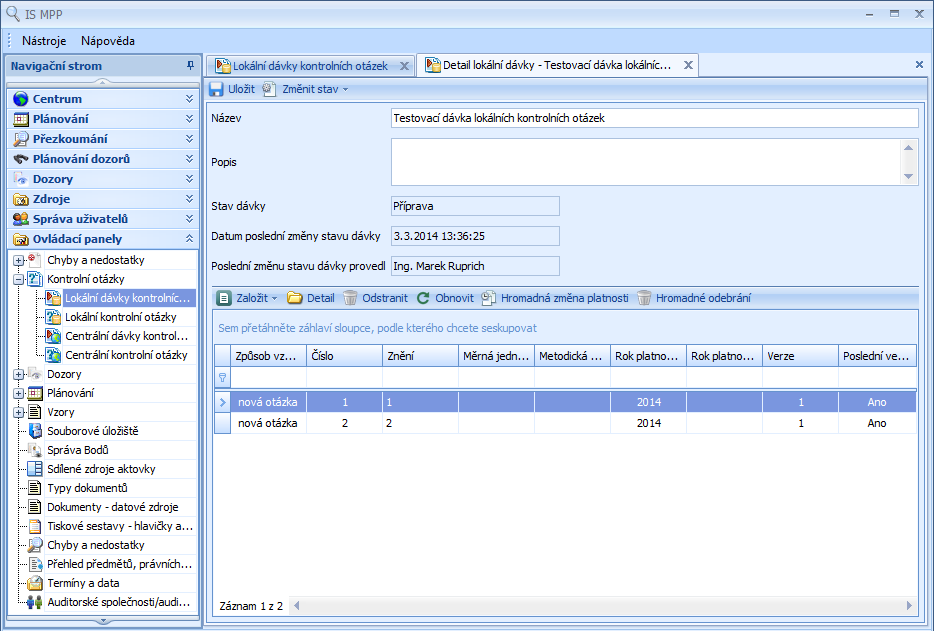Click the Termíny a data icon
The height and width of the screenshot is (631, 934).
coord(35,583)
